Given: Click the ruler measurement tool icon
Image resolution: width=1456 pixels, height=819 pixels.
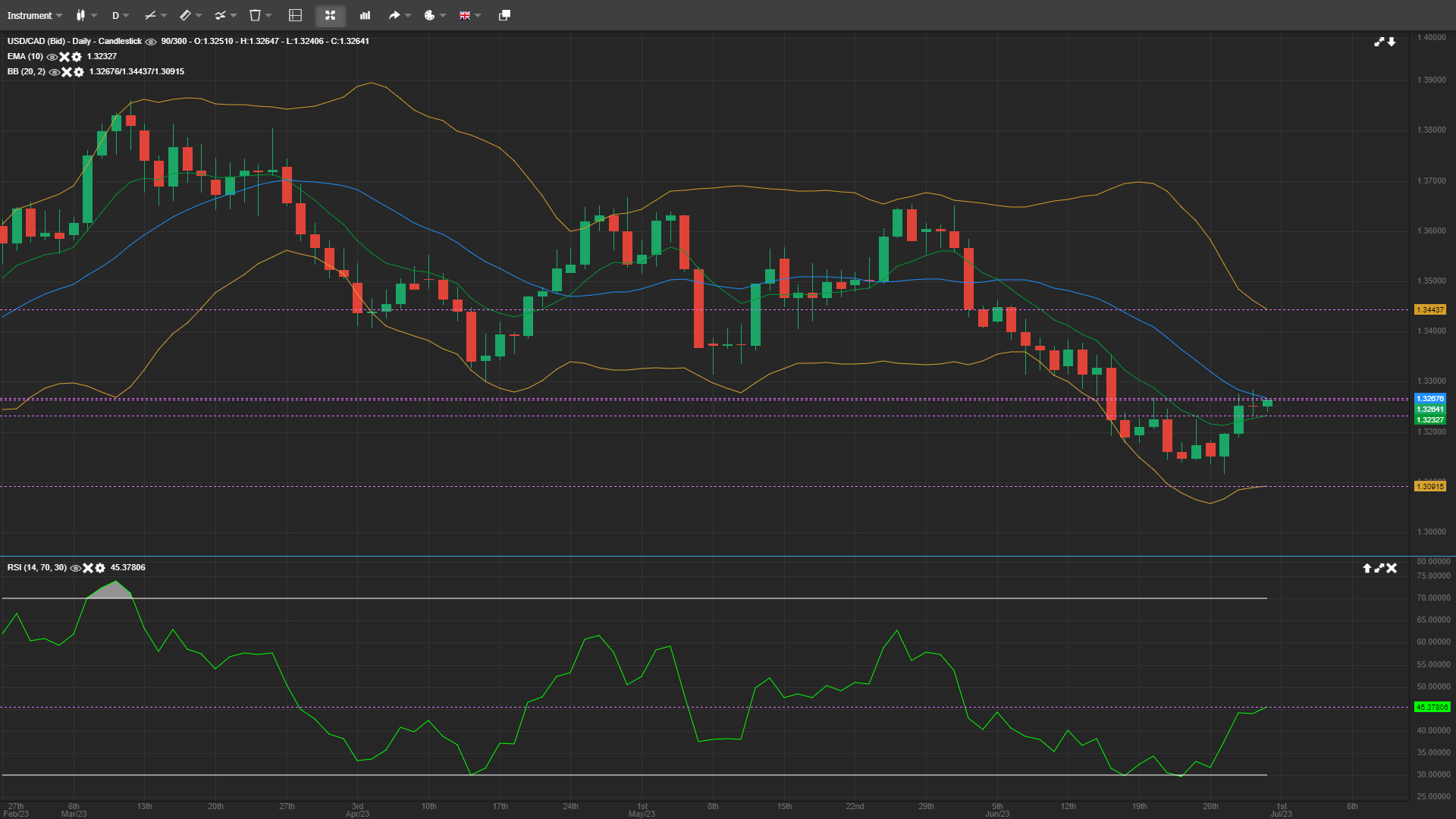Looking at the screenshot, I should (x=185, y=15).
